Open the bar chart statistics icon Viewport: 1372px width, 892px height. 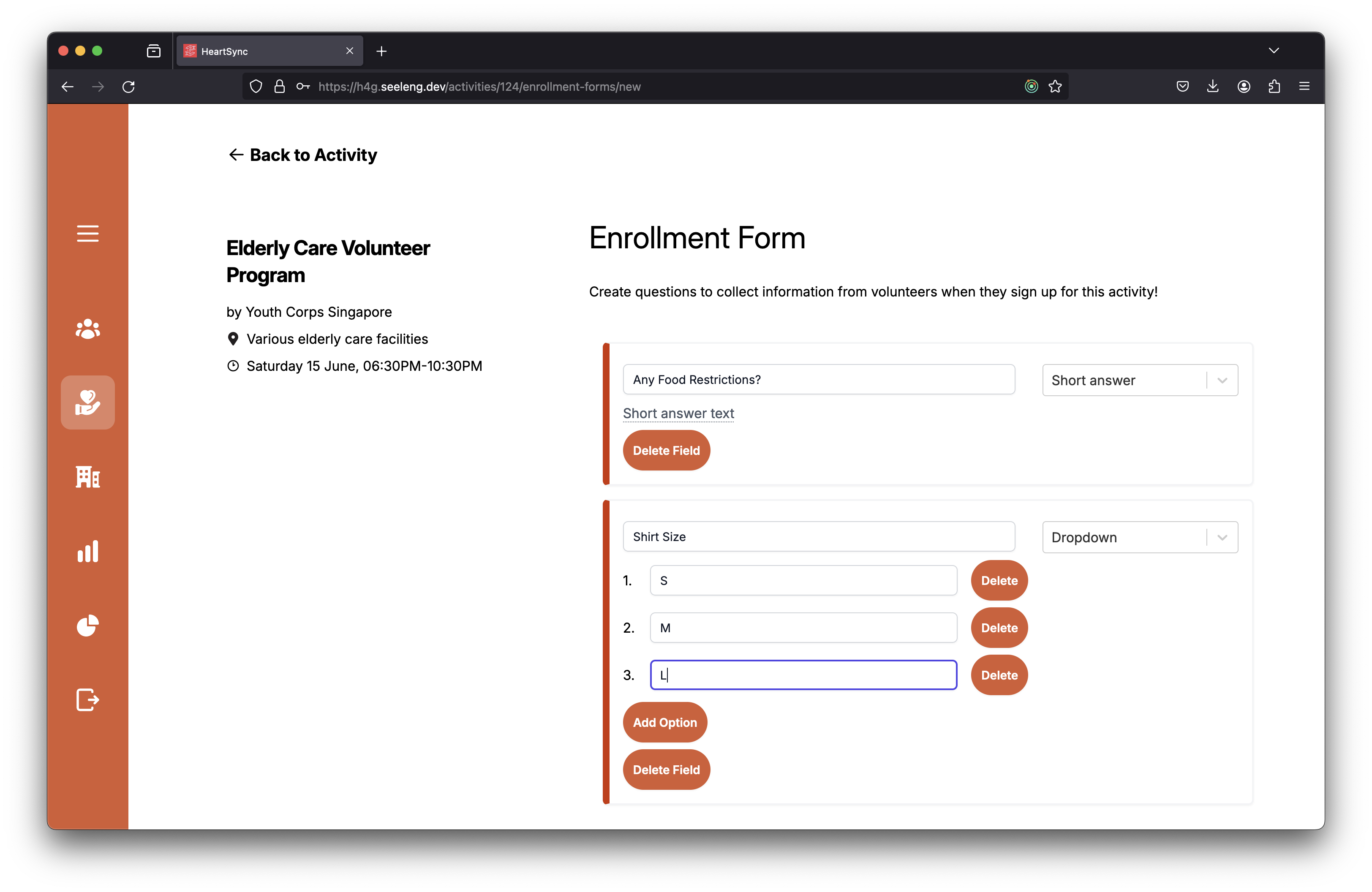[87, 552]
